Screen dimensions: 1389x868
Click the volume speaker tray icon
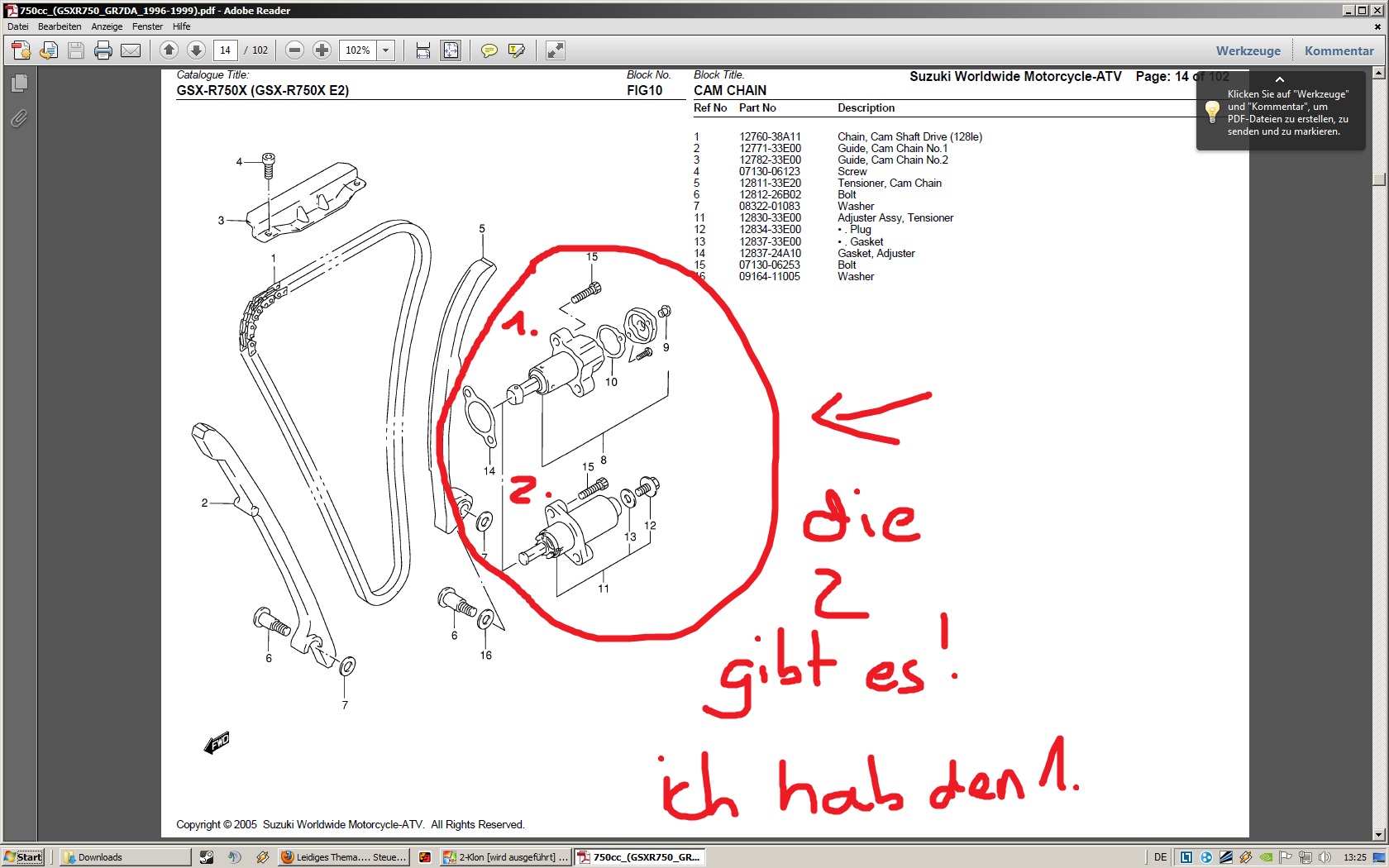pos(1325,857)
